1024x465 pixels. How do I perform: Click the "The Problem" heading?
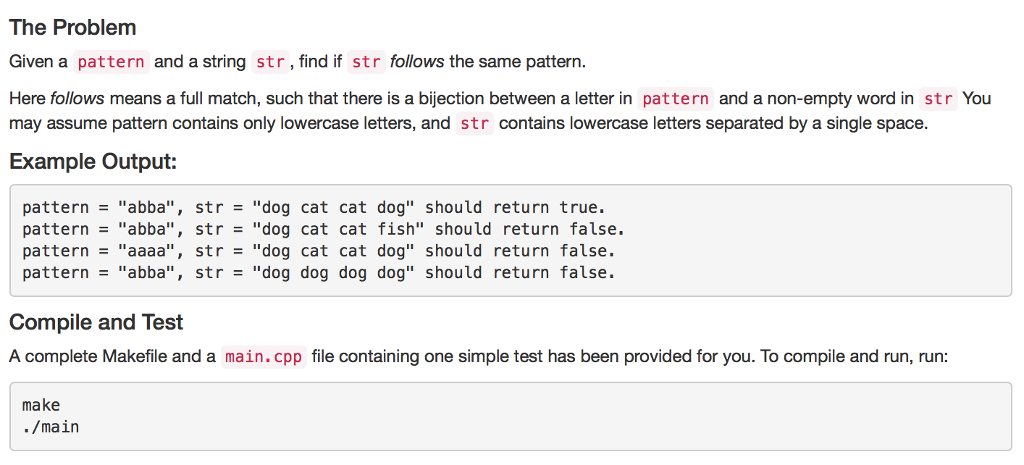pyautogui.click(x=73, y=27)
